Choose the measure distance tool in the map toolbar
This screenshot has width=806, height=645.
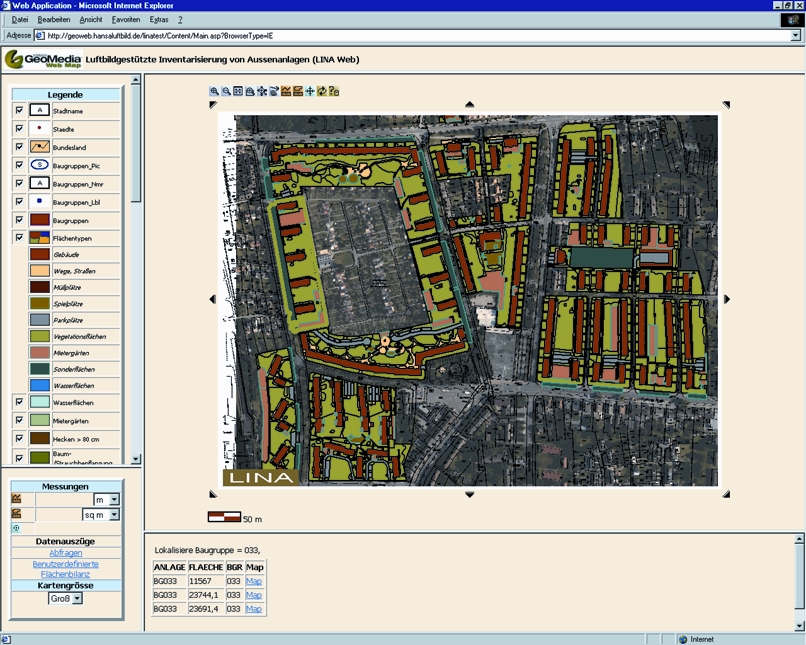[286, 91]
